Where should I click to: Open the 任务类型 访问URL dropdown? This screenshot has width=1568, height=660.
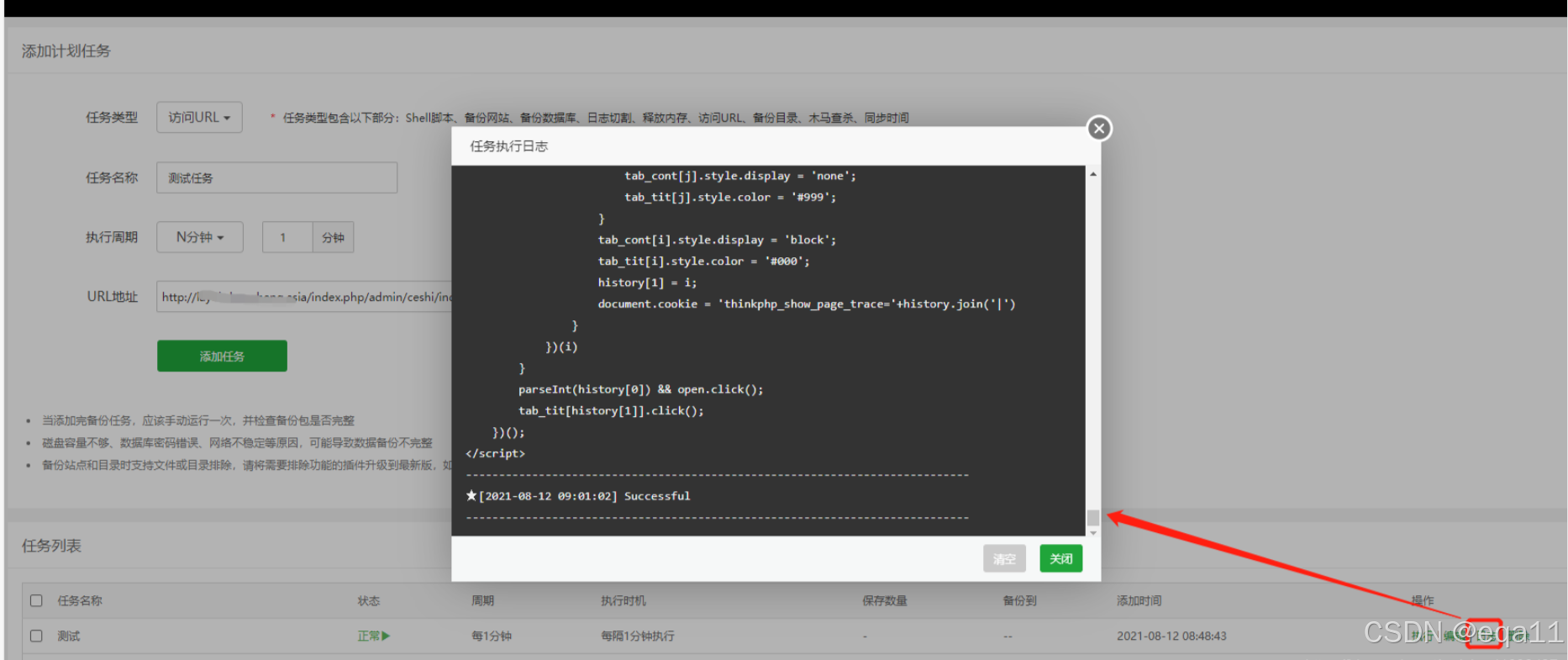click(x=199, y=117)
